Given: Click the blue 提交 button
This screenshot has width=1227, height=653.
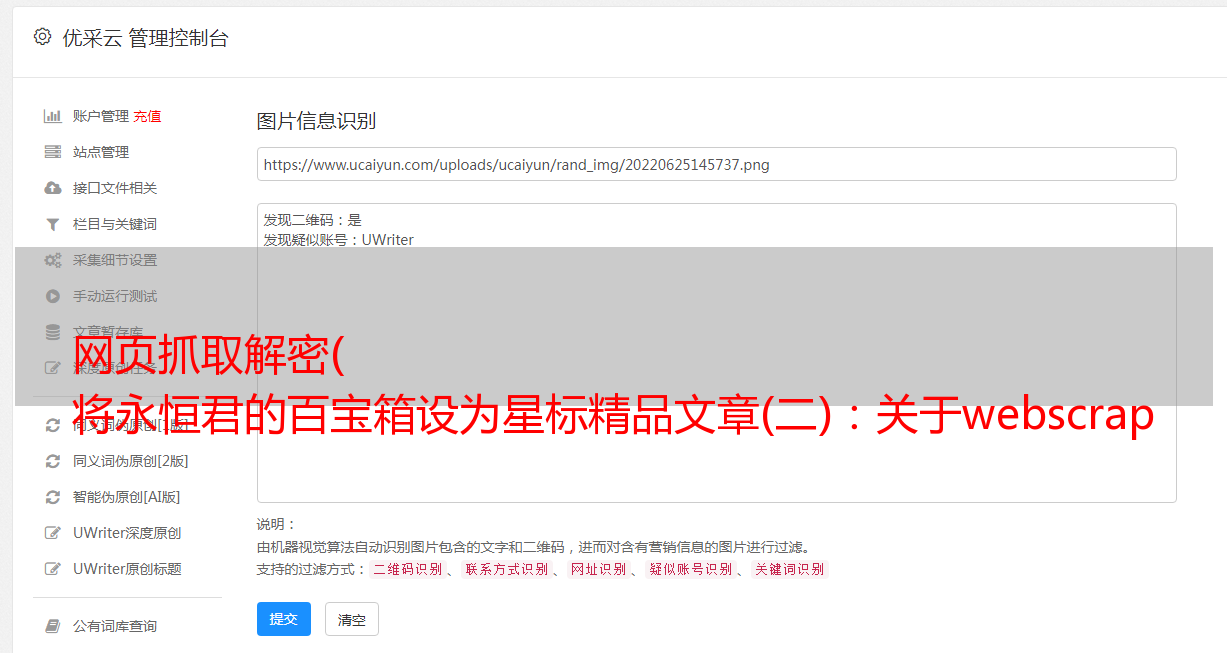Looking at the screenshot, I should (x=284, y=619).
